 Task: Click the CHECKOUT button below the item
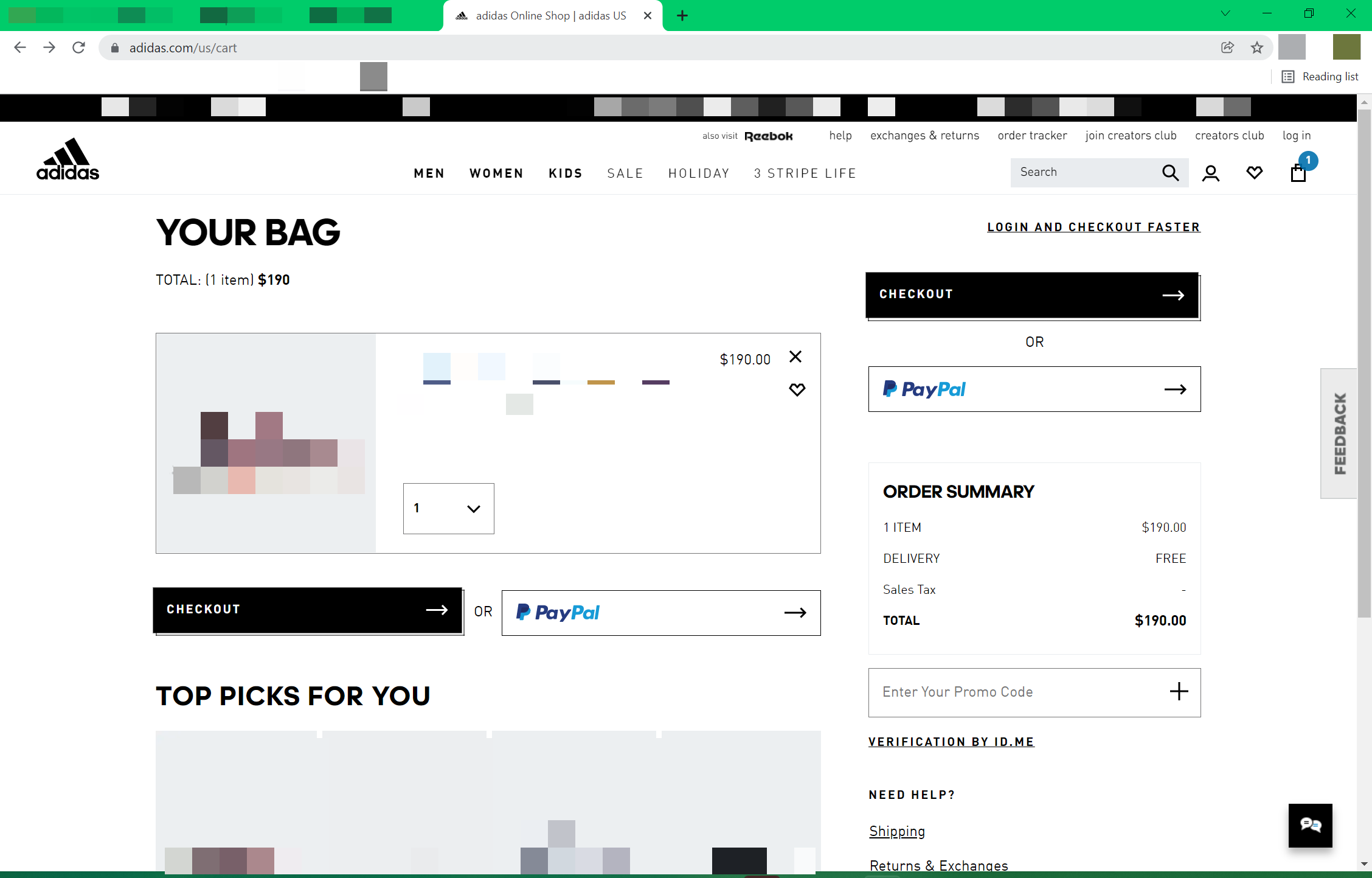tap(308, 610)
